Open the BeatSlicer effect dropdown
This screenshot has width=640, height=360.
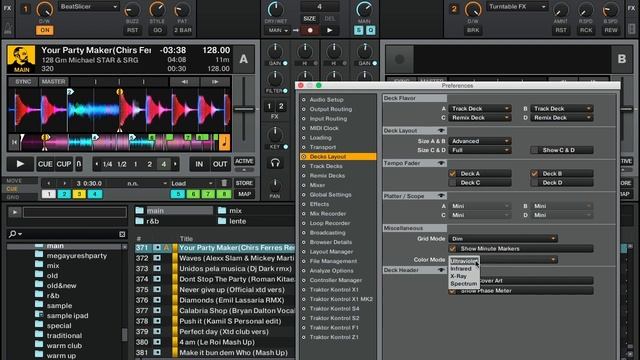(x=88, y=7)
